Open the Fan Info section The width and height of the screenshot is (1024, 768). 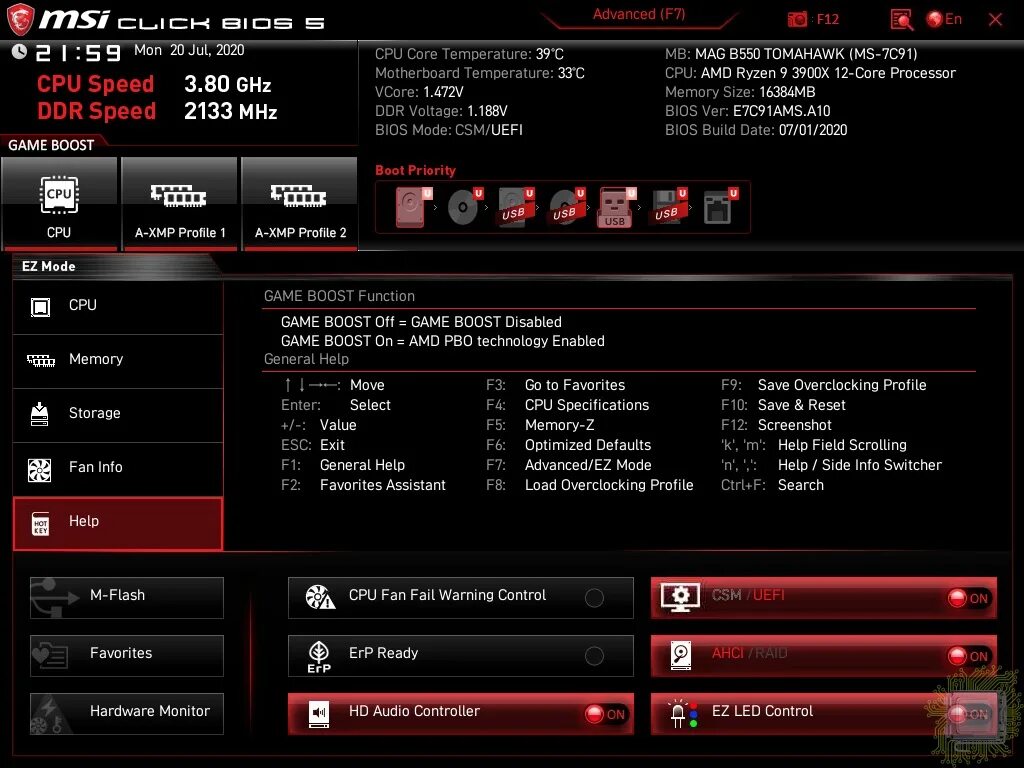click(118, 468)
